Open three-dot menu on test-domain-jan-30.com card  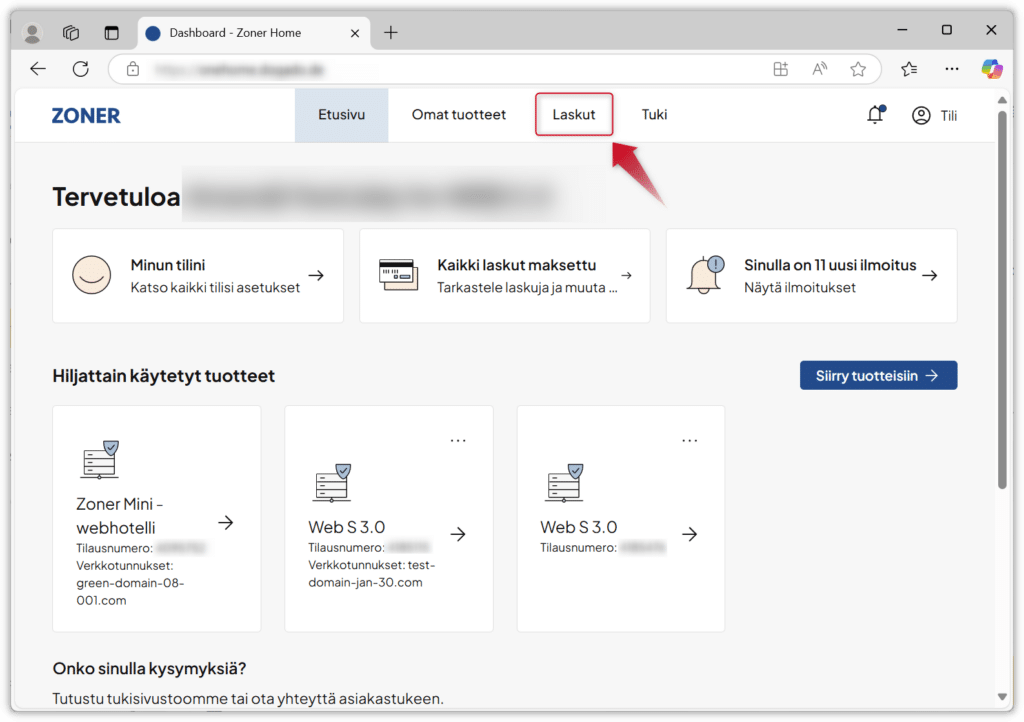coord(458,441)
